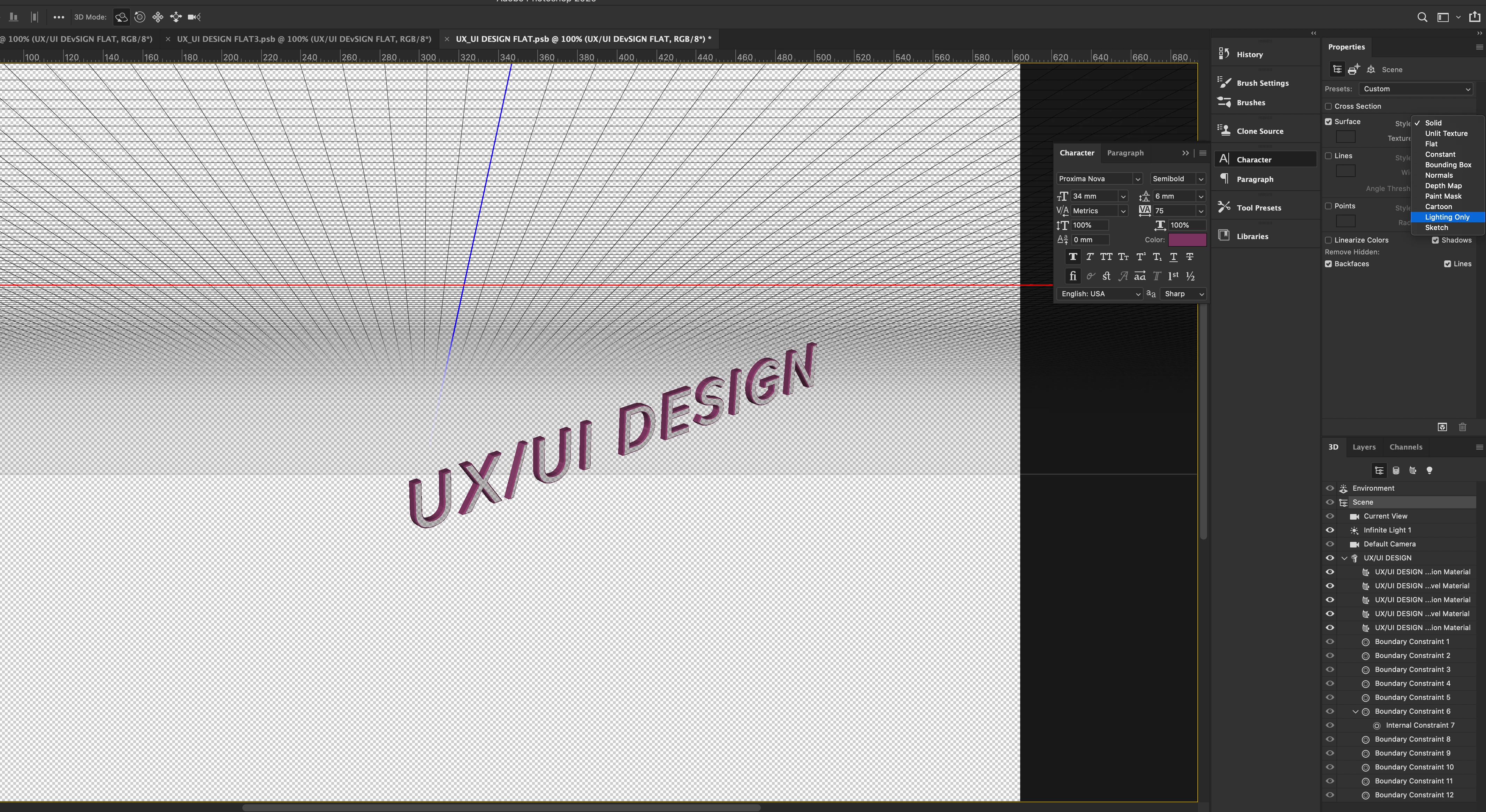Select the 3D orbit camera tool
Screen dimensions: 1486x812
(x=121, y=17)
